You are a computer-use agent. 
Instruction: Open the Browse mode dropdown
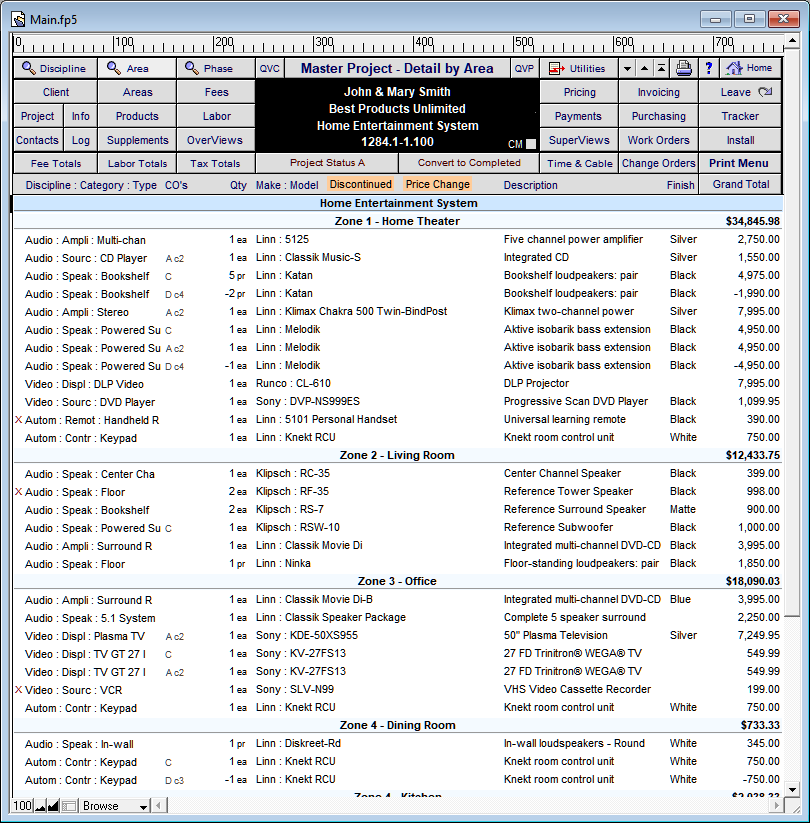[x=115, y=806]
